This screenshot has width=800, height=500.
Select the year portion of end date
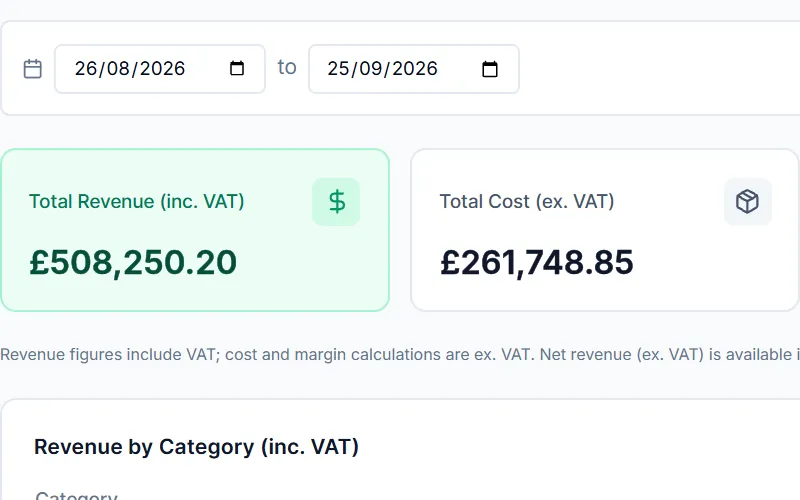pyautogui.click(x=415, y=69)
